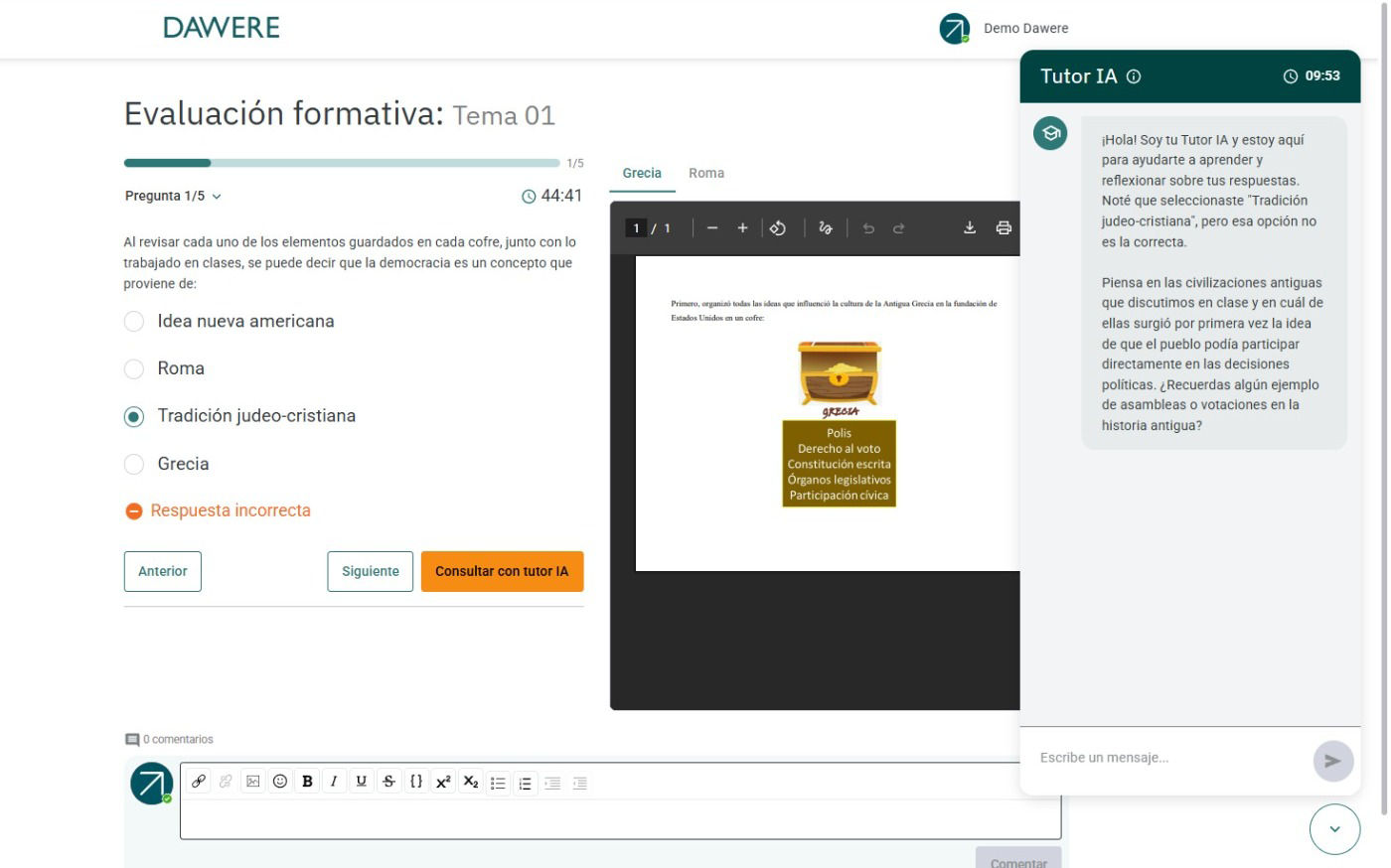Print the PDF document
1391x868 pixels.
pos(1004,227)
